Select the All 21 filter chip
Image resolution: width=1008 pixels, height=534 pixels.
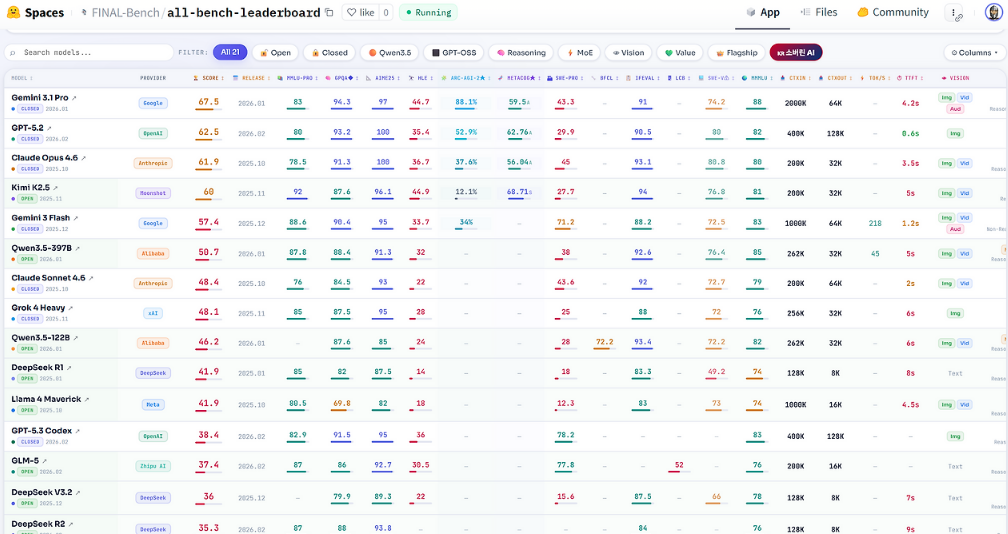tap(230, 52)
